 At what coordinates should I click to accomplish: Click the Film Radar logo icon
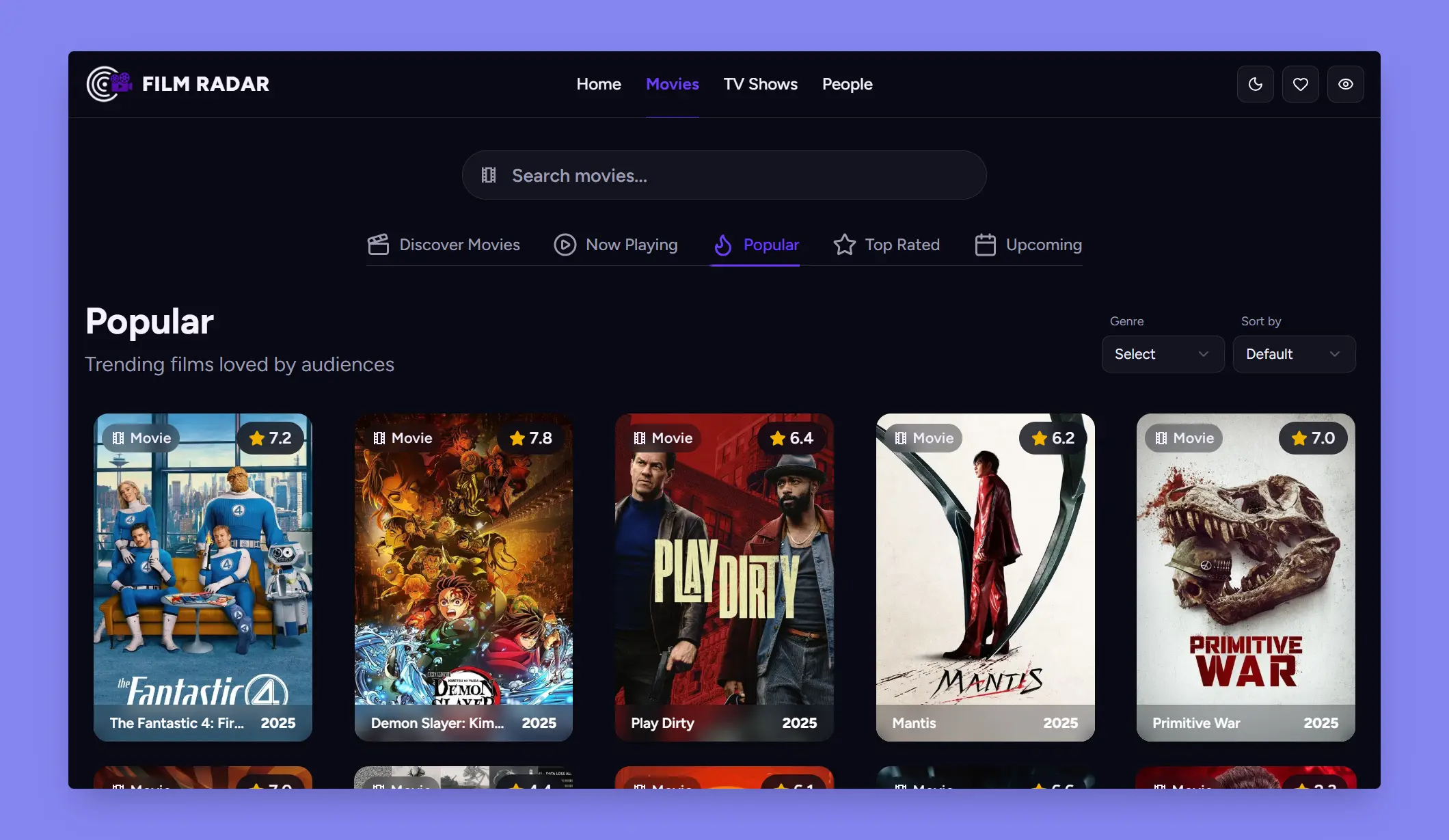coord(109,83)
